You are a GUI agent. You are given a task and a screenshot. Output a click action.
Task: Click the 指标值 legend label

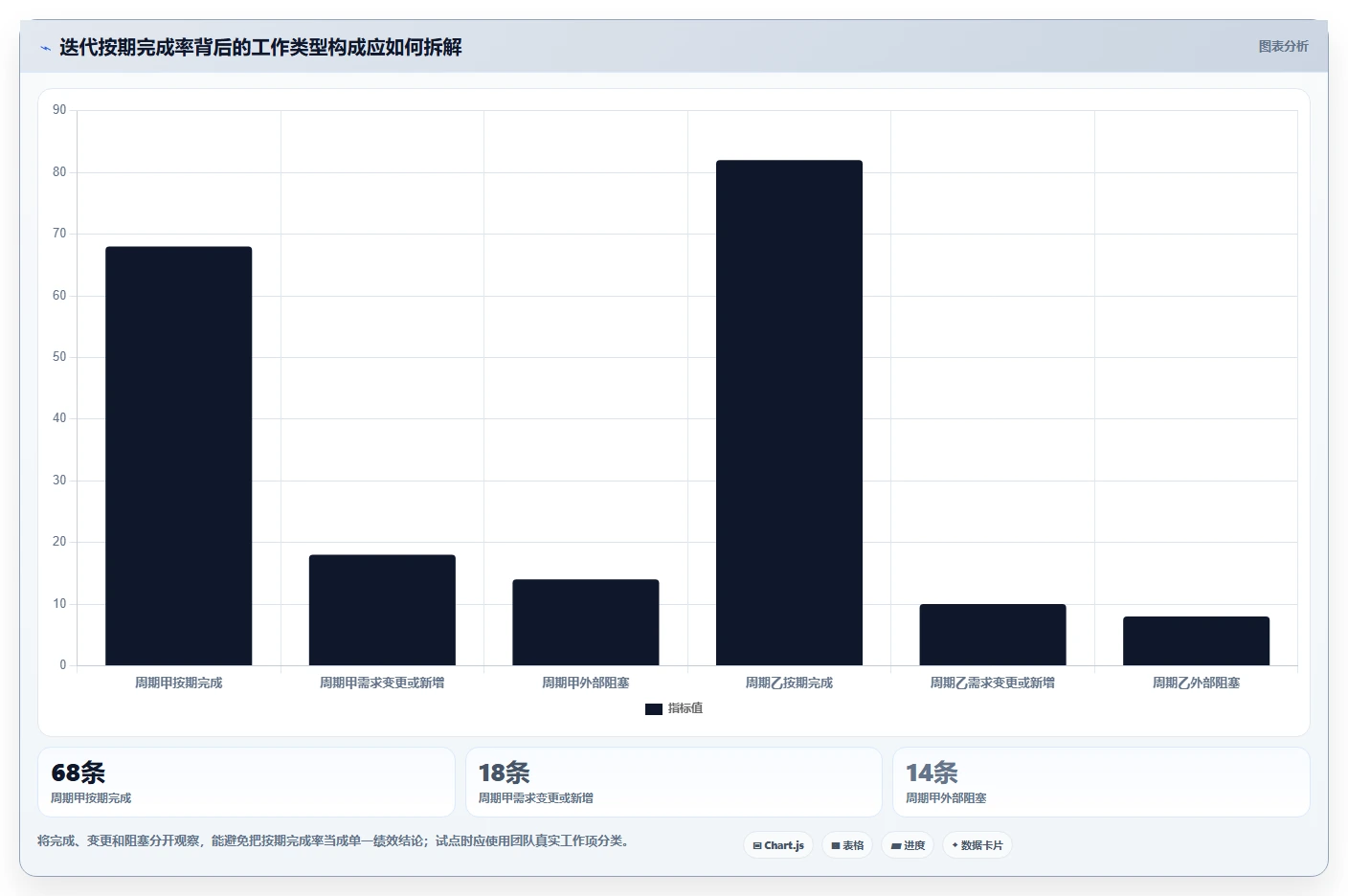click(685, 708)
